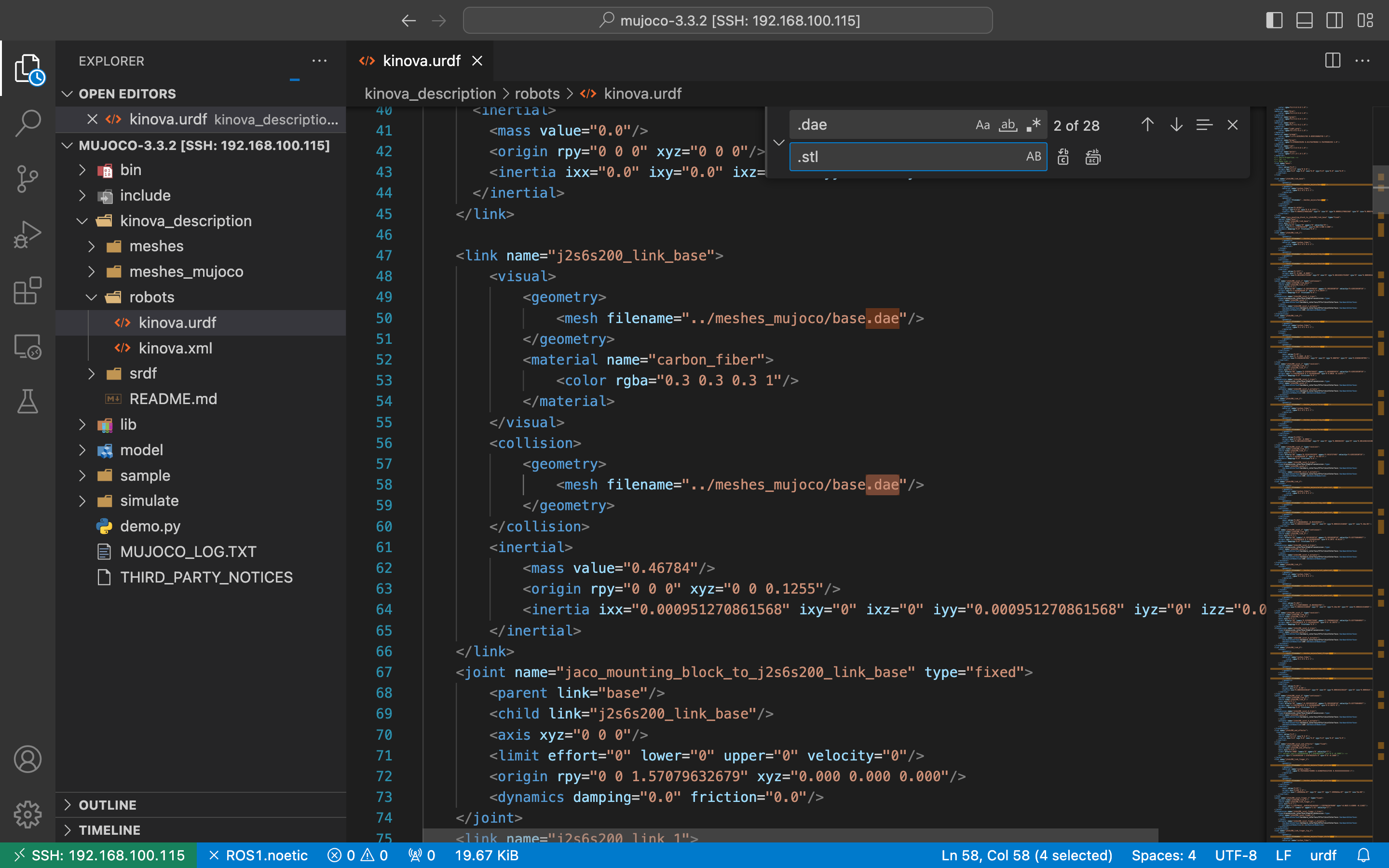The height and width of the screenshot is (868, 1389).
Task: Click into the .dae find input field
Action: pyautogui.click(x=878, y=125)
